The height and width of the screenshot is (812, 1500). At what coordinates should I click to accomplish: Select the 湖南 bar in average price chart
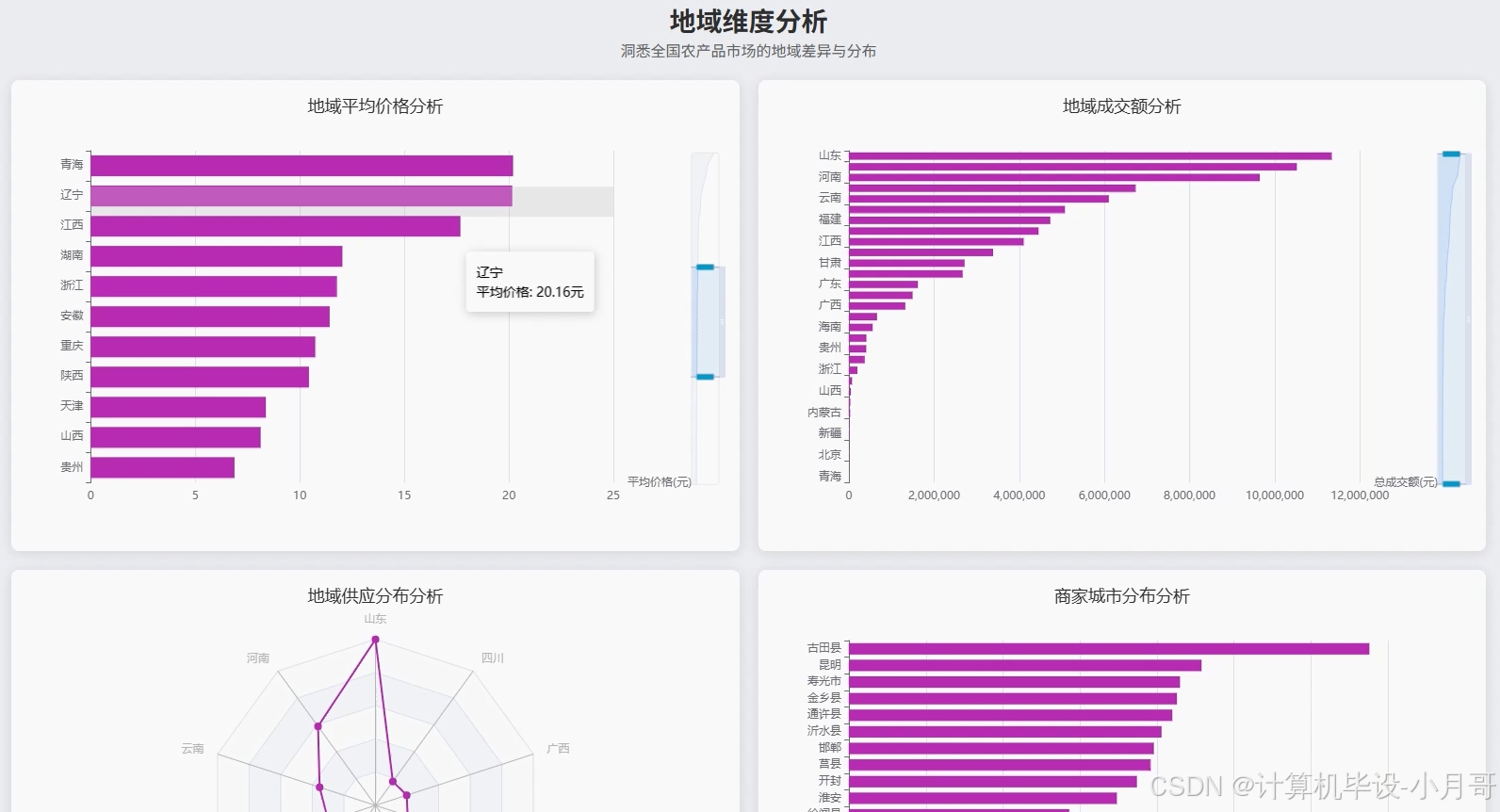coord(217,256)
